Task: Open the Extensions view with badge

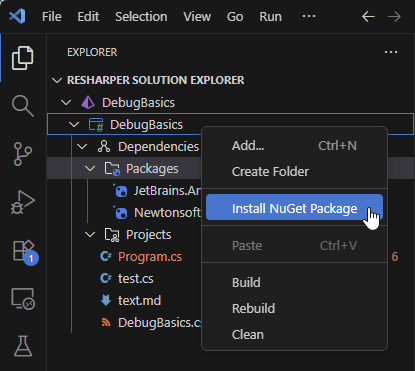Action: (x=25, y=252)
